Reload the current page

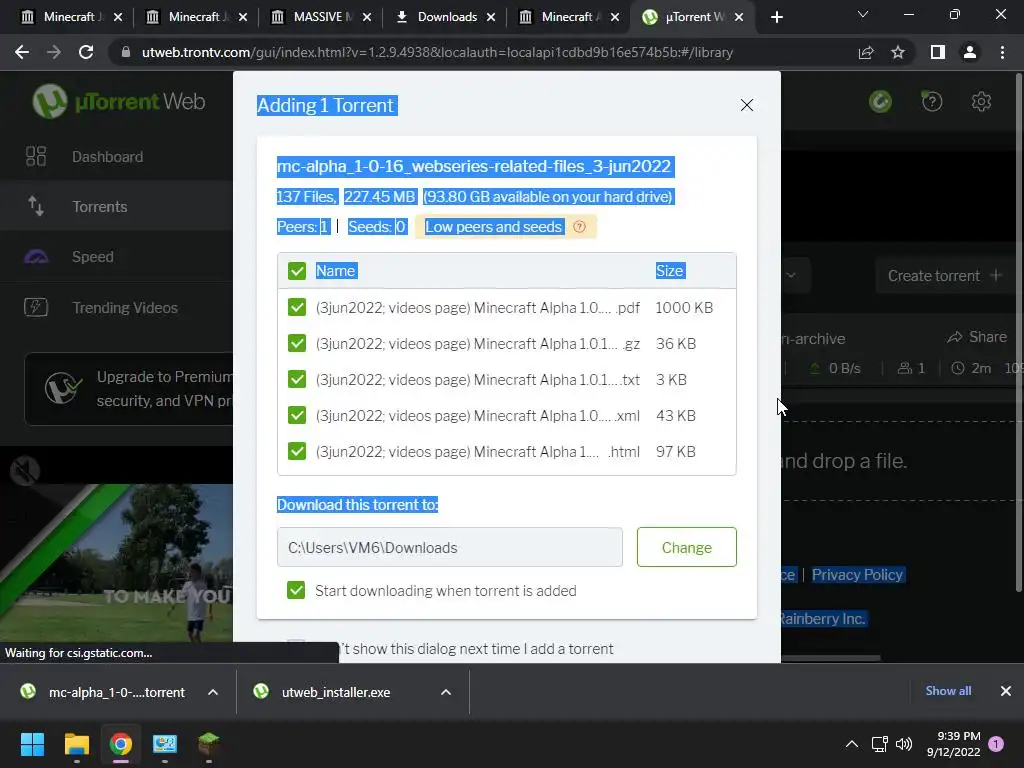pos(86,52)
